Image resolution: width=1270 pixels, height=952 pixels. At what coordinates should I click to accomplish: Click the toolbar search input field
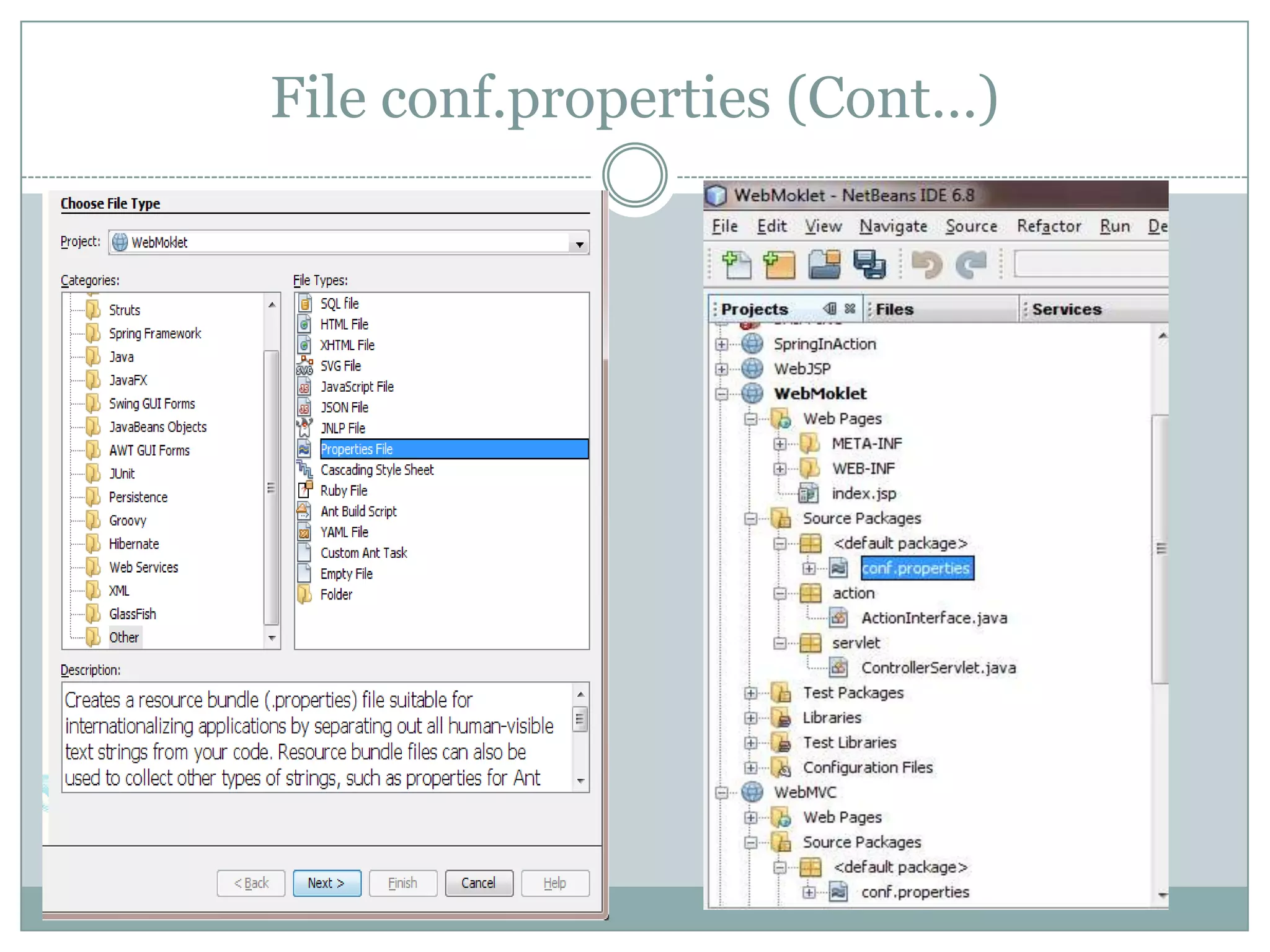(1091, 264)
